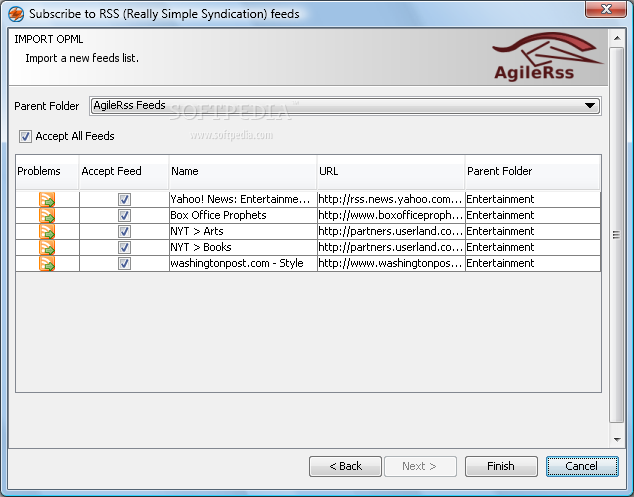Go to previous step with Back button
The image size is (634, 497).
(x=345, y=466)
